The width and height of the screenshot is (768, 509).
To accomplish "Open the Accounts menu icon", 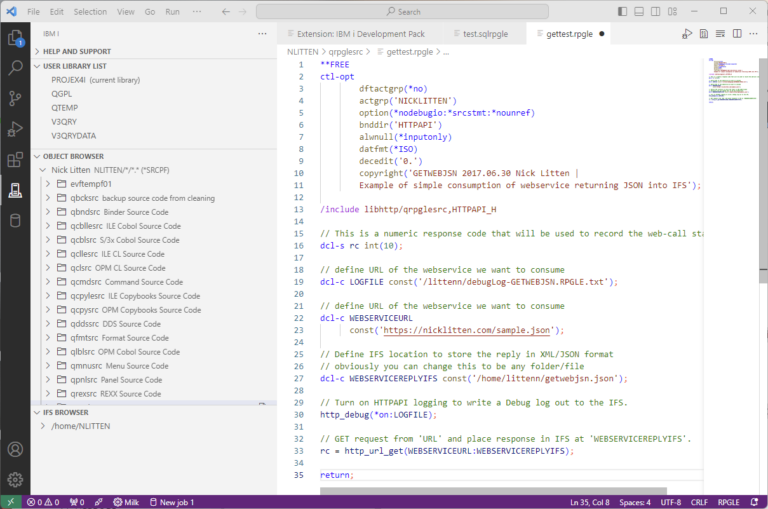I will point(15,449).
